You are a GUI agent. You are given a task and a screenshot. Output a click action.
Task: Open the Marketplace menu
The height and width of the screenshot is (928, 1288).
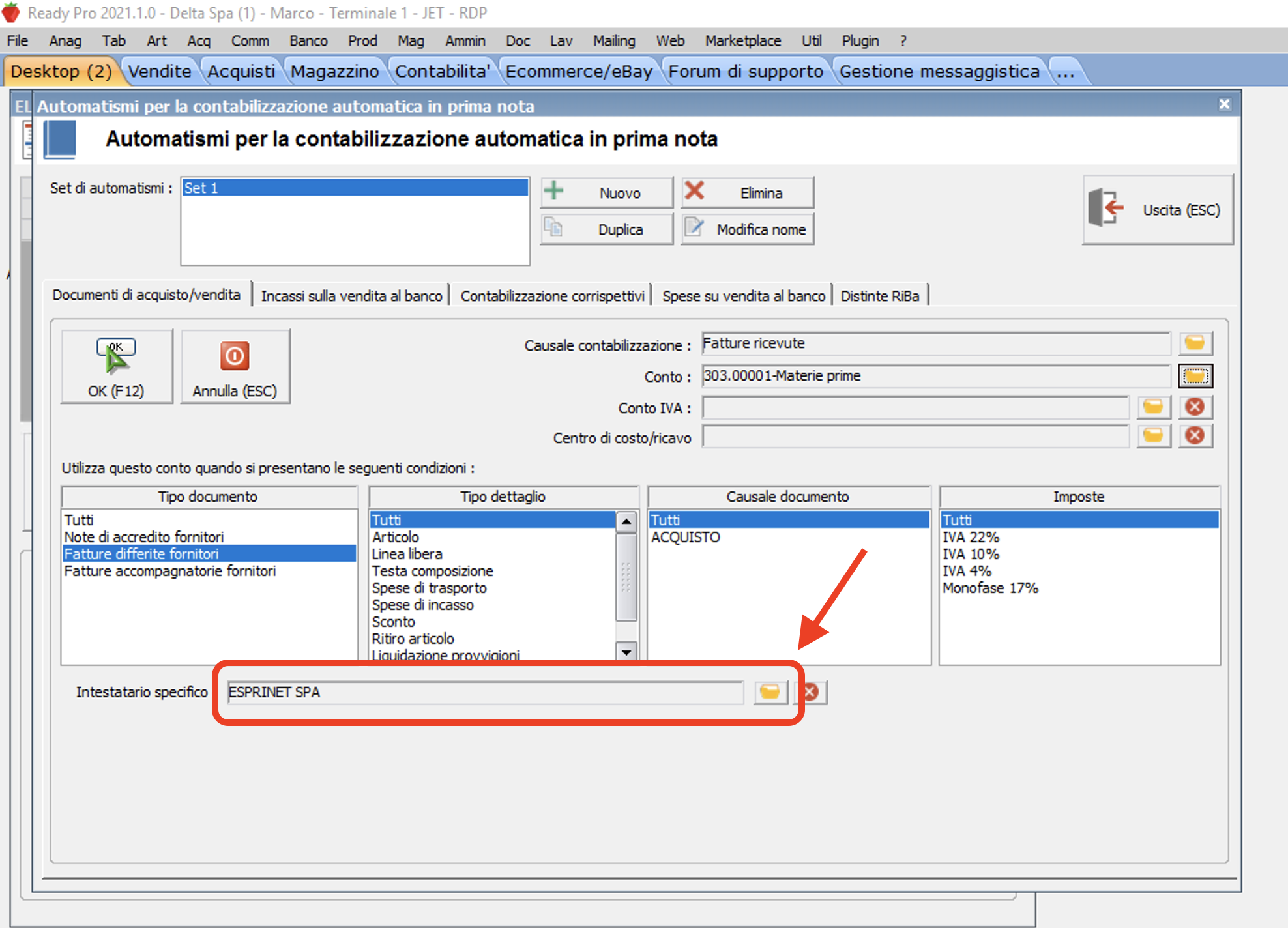[x=742, y=41]
